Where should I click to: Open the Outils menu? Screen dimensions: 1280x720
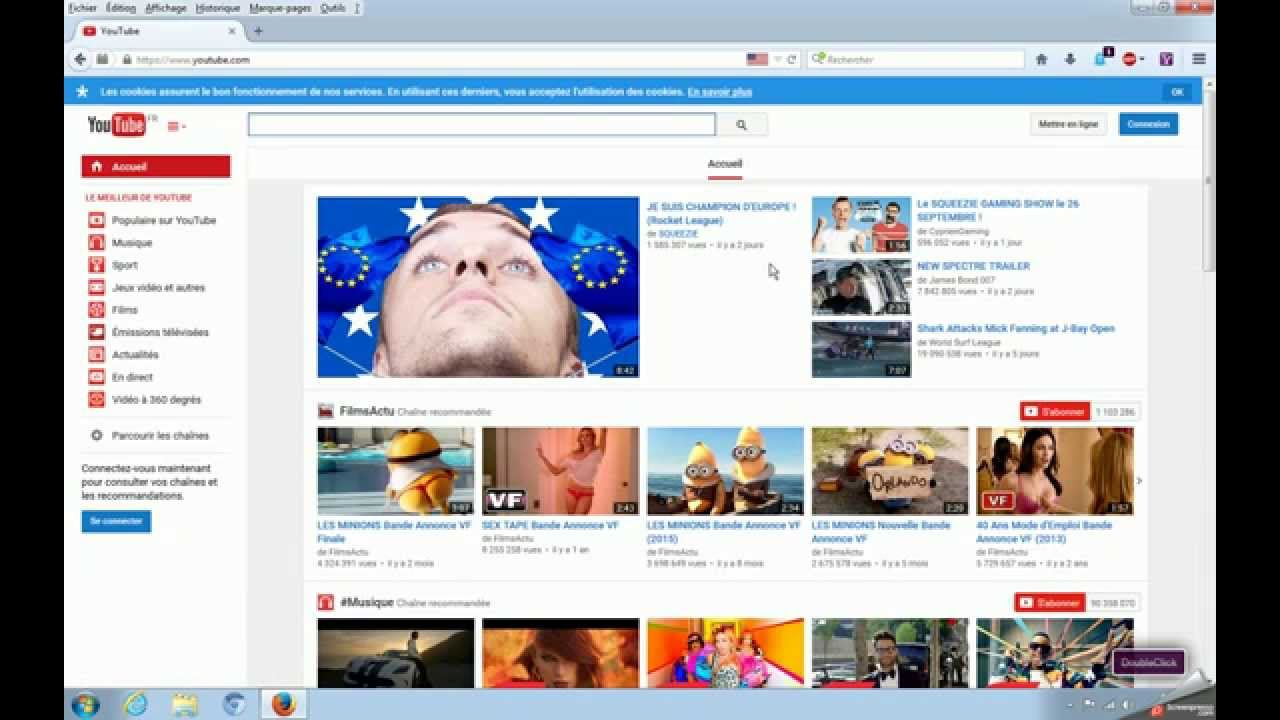333,8
